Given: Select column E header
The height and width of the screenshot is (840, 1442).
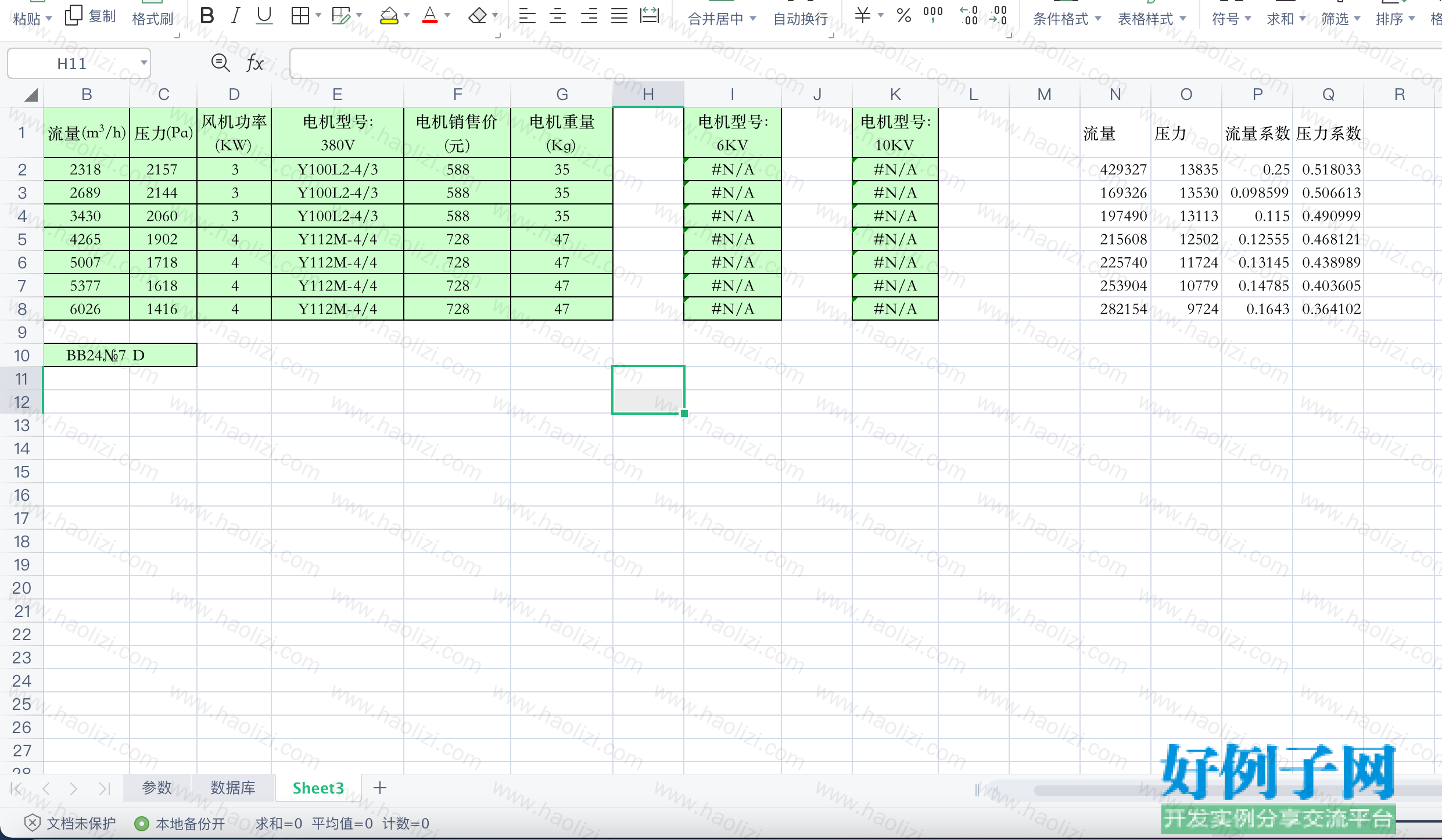Looking at the screenshot, I should (x=337, y=94).
